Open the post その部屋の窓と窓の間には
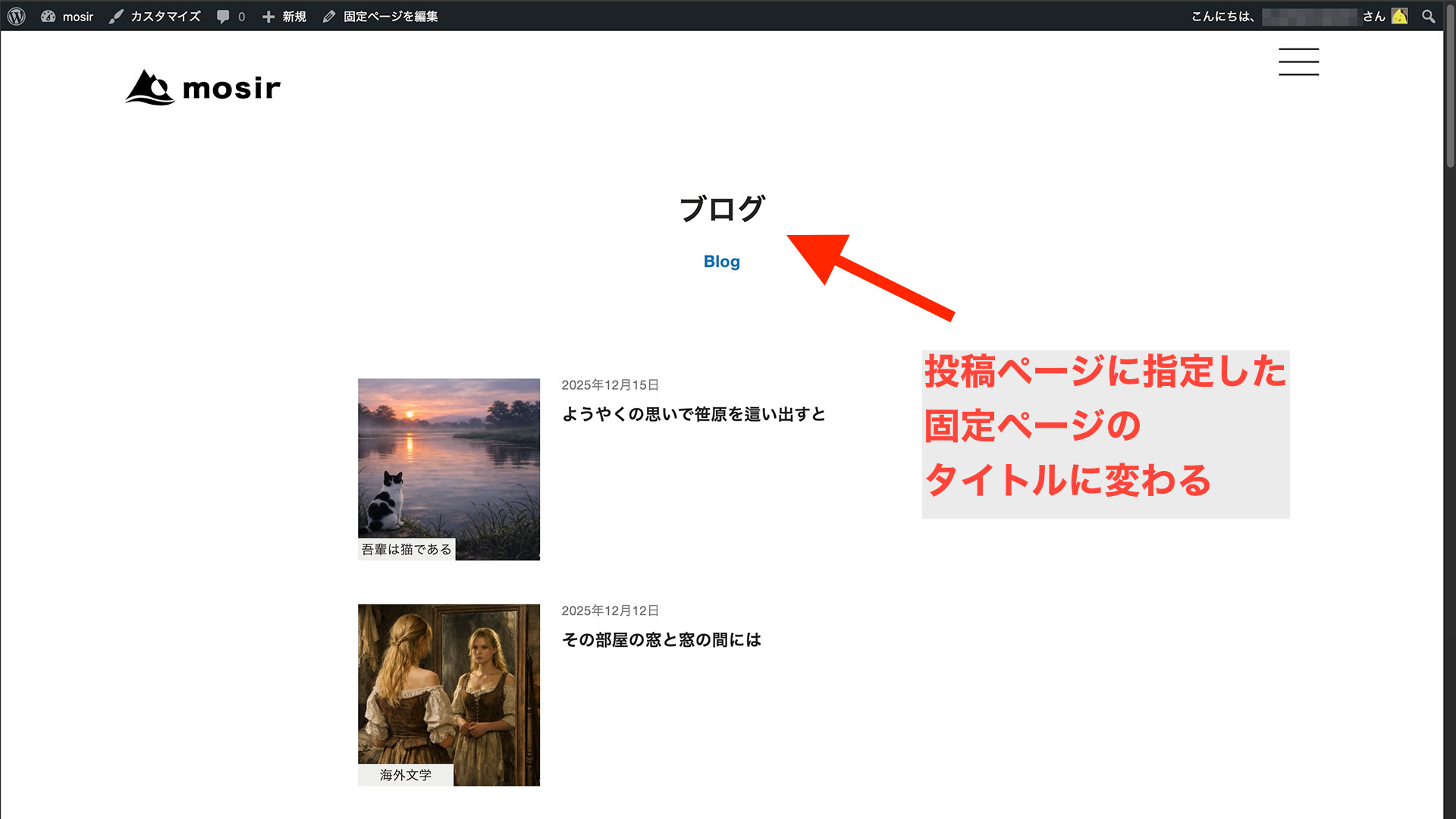 [662, 640]
